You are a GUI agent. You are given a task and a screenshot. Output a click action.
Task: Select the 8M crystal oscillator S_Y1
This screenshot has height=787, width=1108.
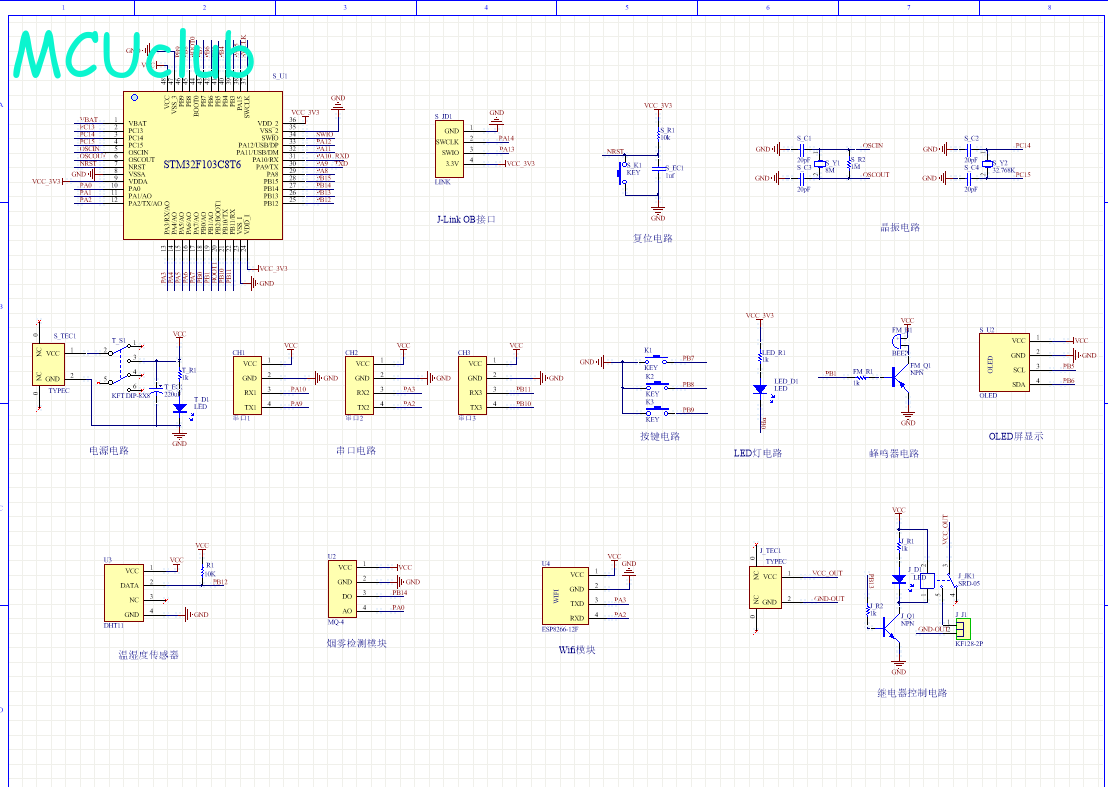point(822,163)
